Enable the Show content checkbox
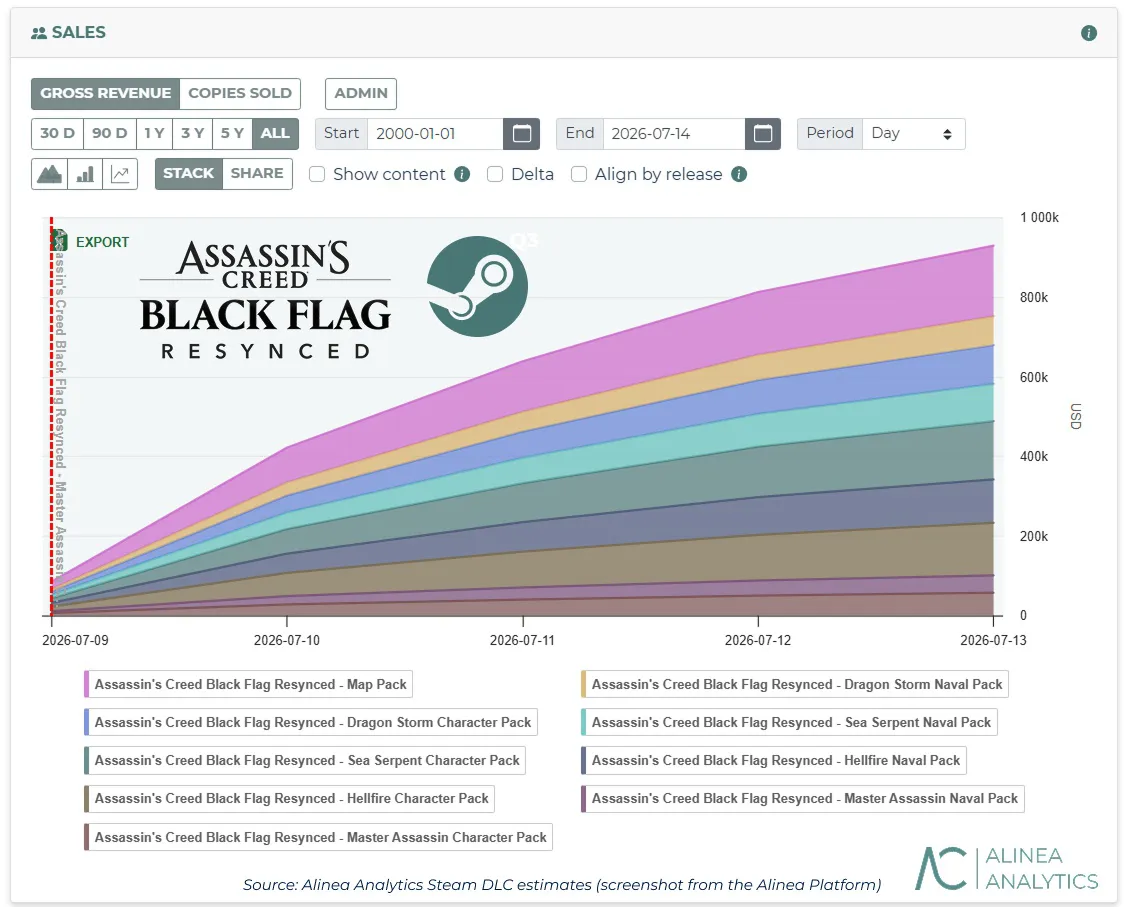 coord(317,174)
